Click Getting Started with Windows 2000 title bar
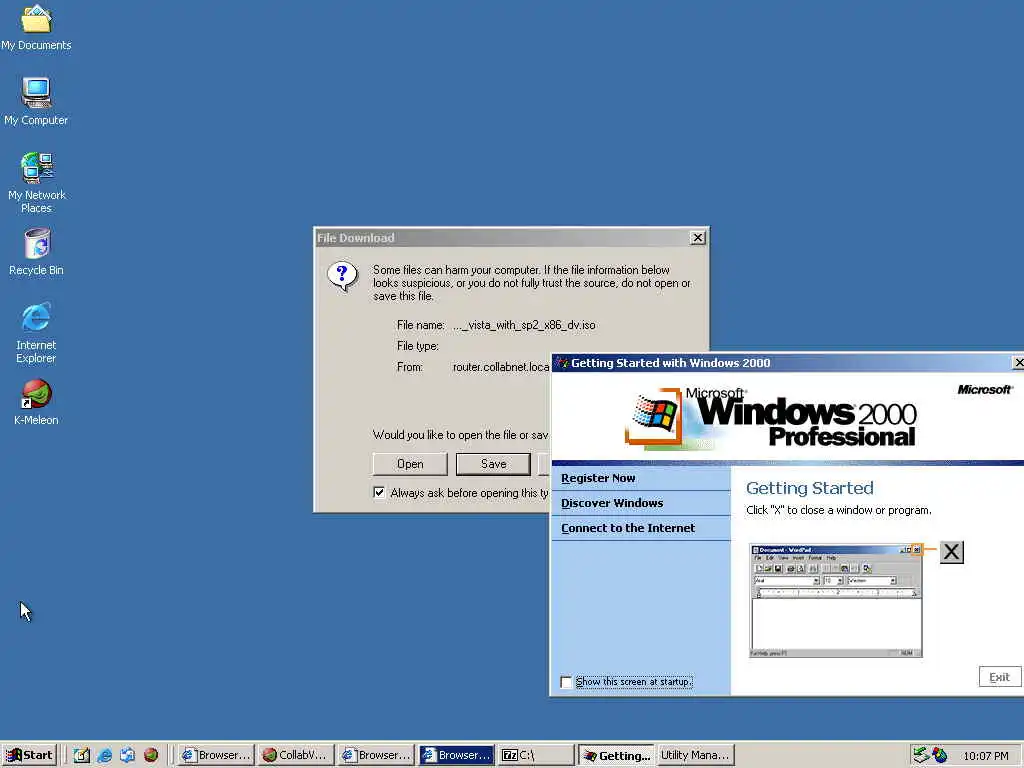This screenshot has height=768, width=1024. click(788, 363)
